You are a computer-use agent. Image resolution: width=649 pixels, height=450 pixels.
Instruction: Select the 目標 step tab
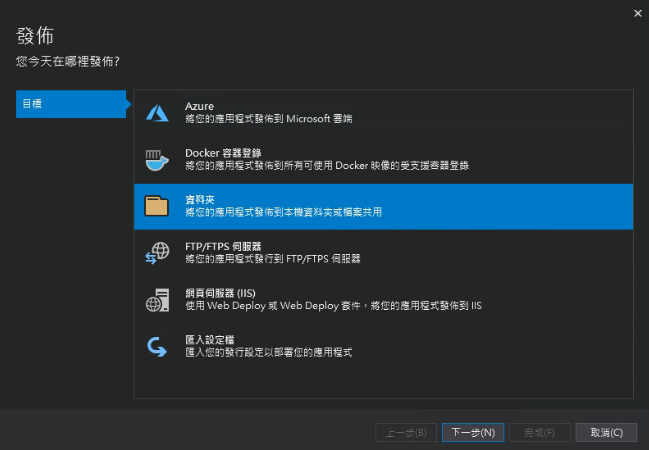[x=71, y=104]
